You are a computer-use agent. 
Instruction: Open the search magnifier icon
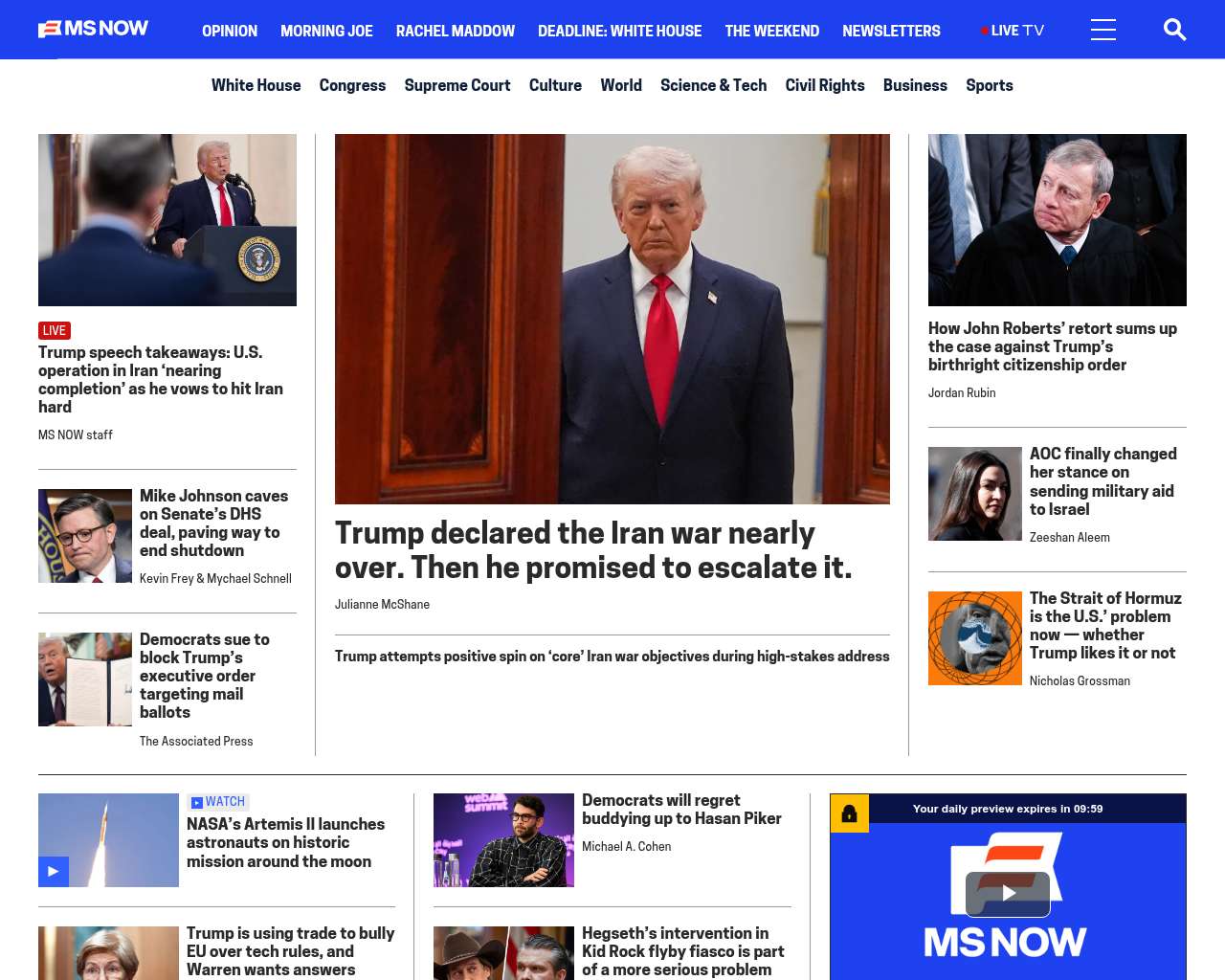[x=1174, y=30]
